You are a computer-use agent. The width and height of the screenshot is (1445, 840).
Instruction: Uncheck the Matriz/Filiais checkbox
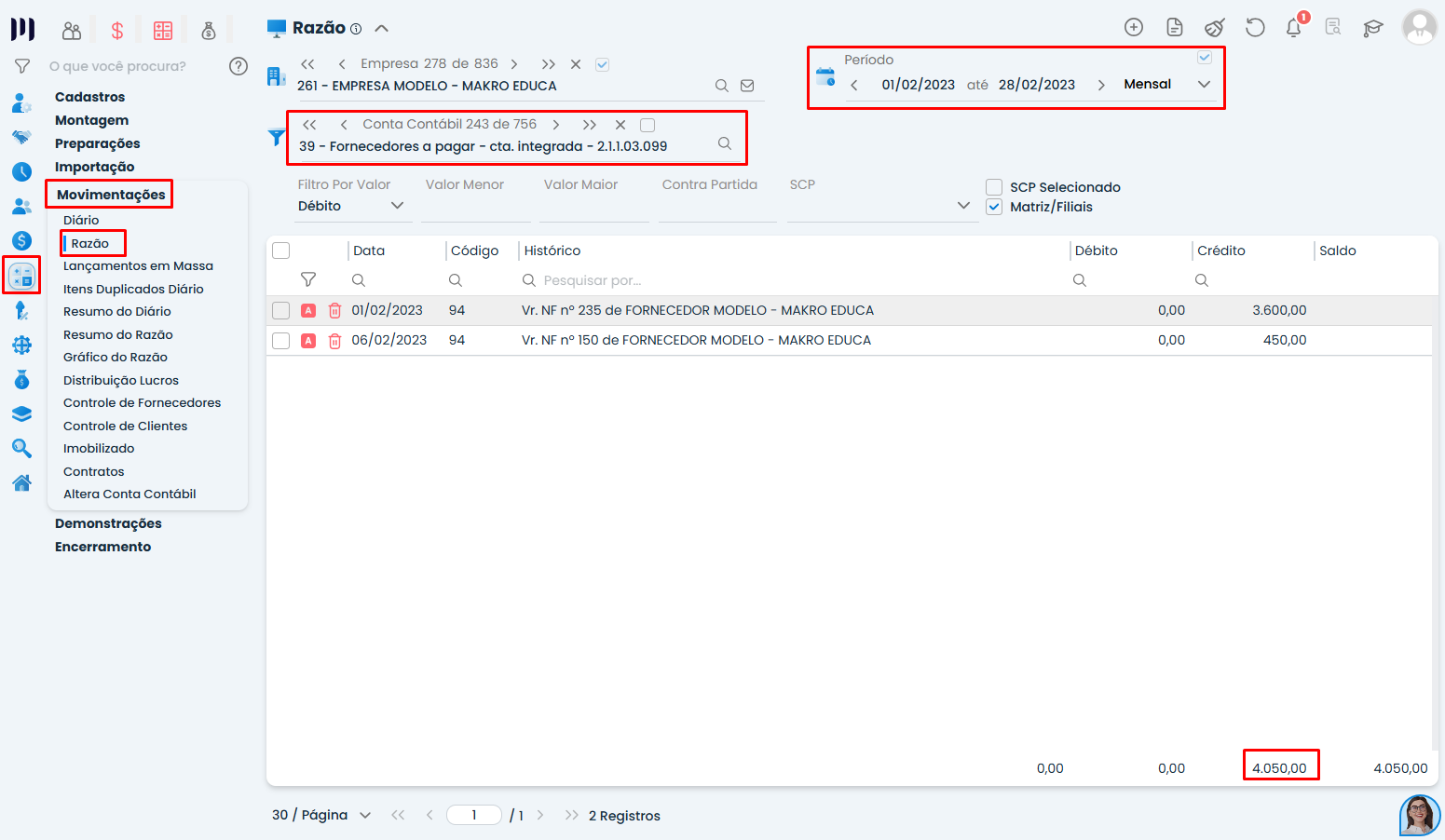click(994, 207)
